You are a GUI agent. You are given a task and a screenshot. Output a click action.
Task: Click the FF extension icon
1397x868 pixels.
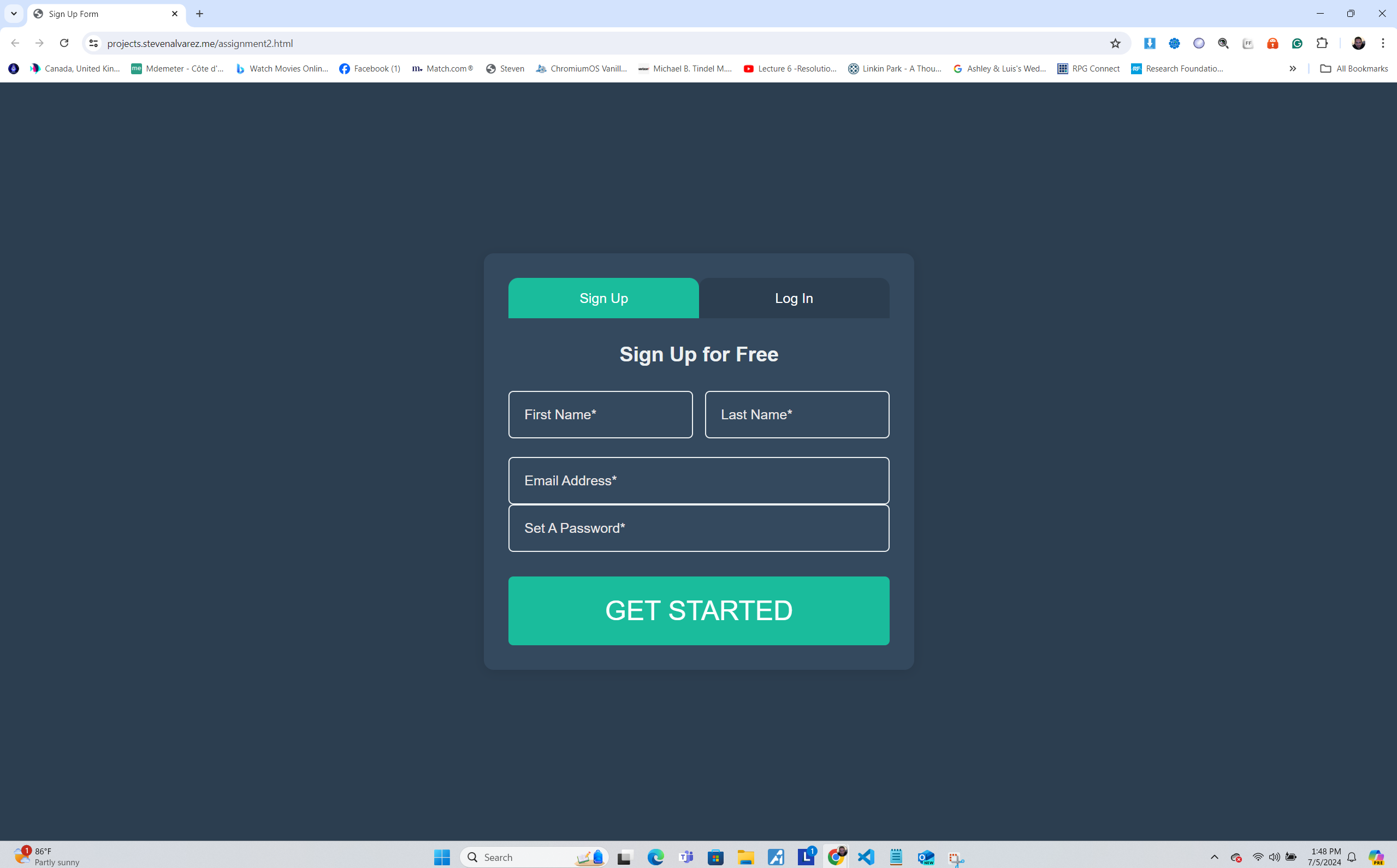pos(1247,43)
